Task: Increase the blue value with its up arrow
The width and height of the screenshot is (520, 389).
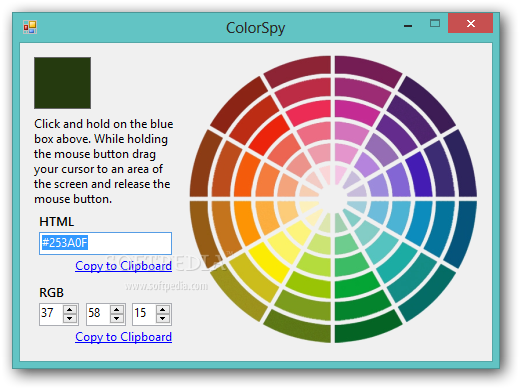Action: (x=163, y=309)
